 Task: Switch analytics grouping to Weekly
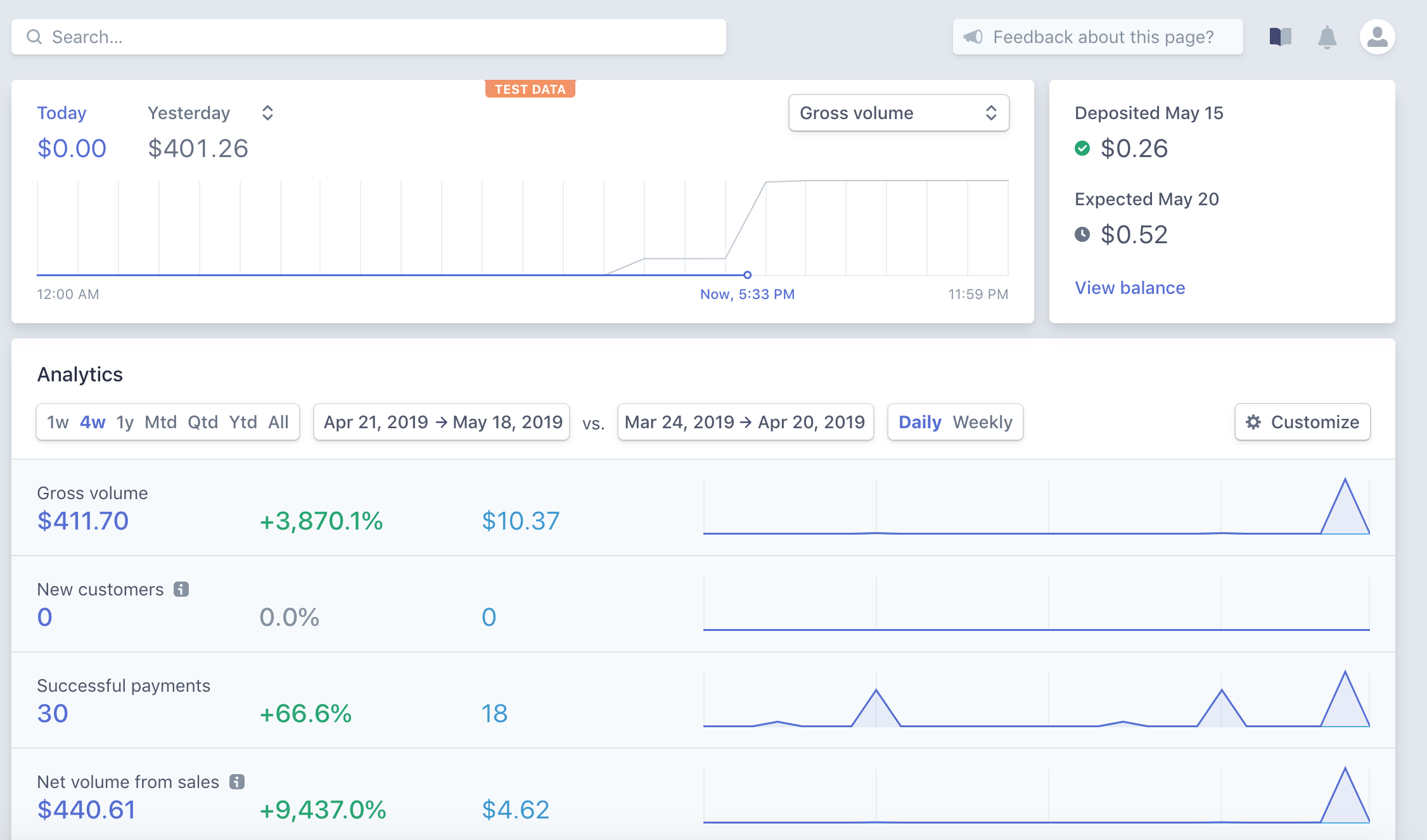982,422
